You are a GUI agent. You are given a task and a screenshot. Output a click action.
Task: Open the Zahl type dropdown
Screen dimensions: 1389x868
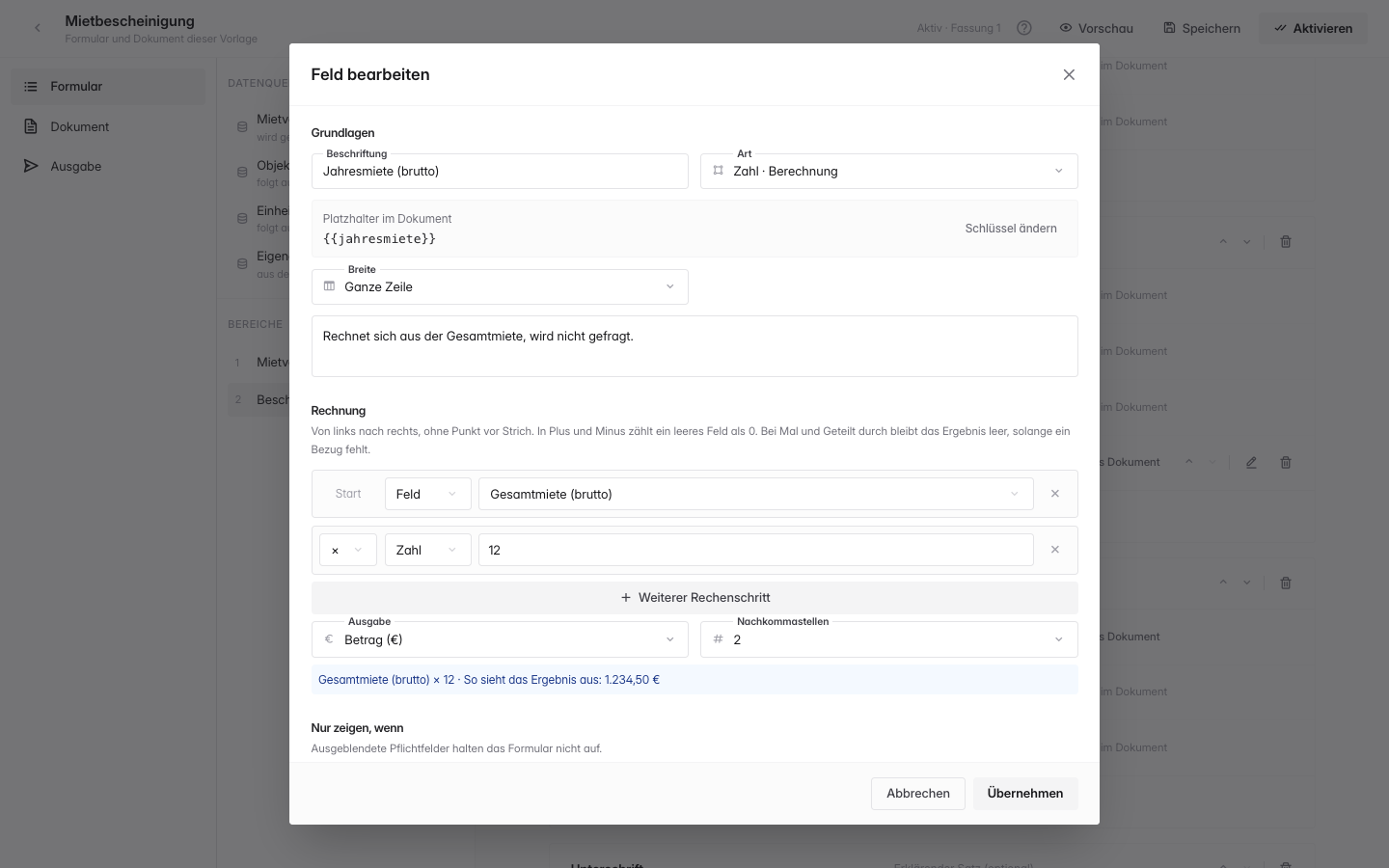(427, 550)
